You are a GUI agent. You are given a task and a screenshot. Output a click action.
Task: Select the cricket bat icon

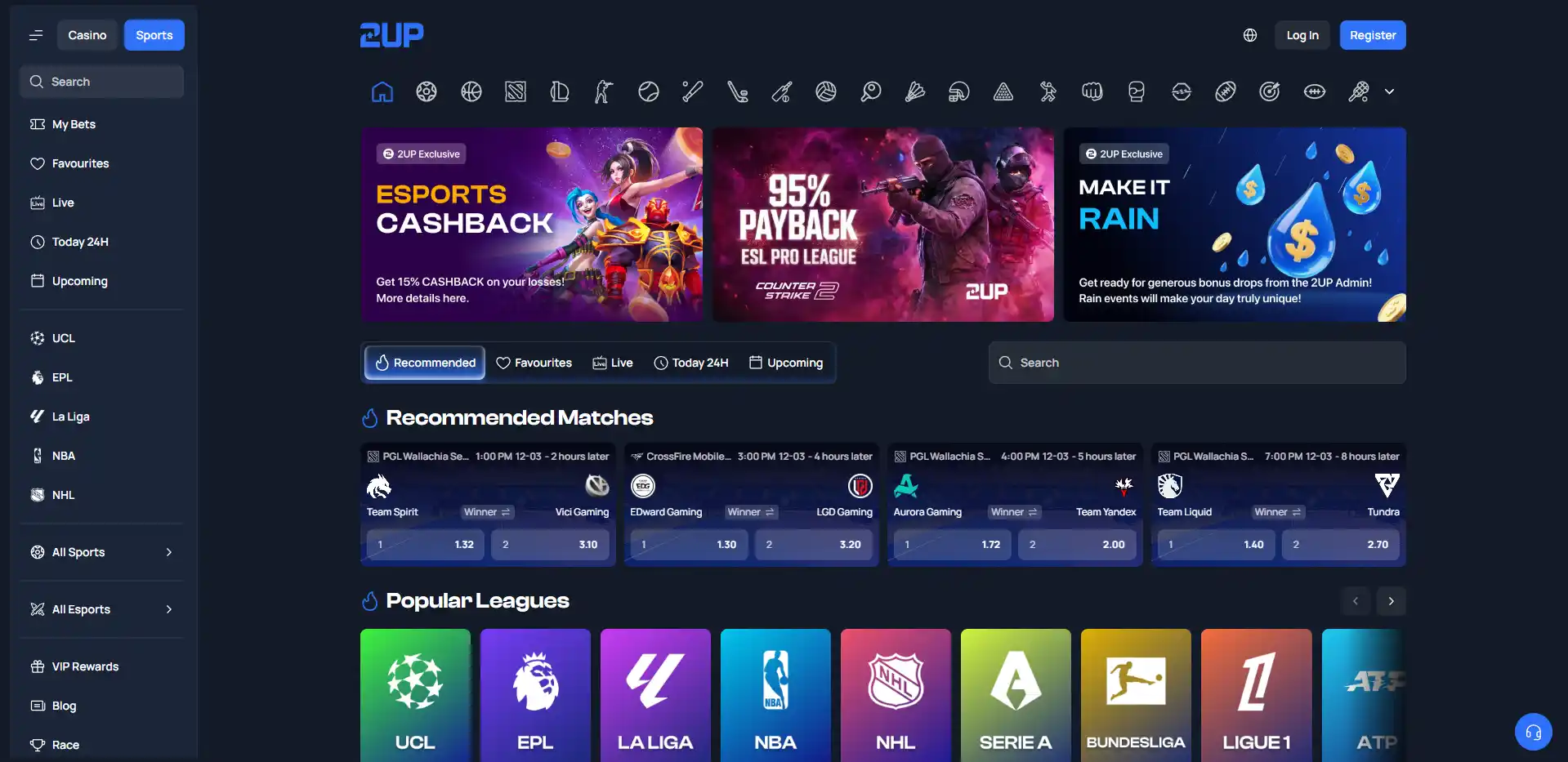pos(782,91)
